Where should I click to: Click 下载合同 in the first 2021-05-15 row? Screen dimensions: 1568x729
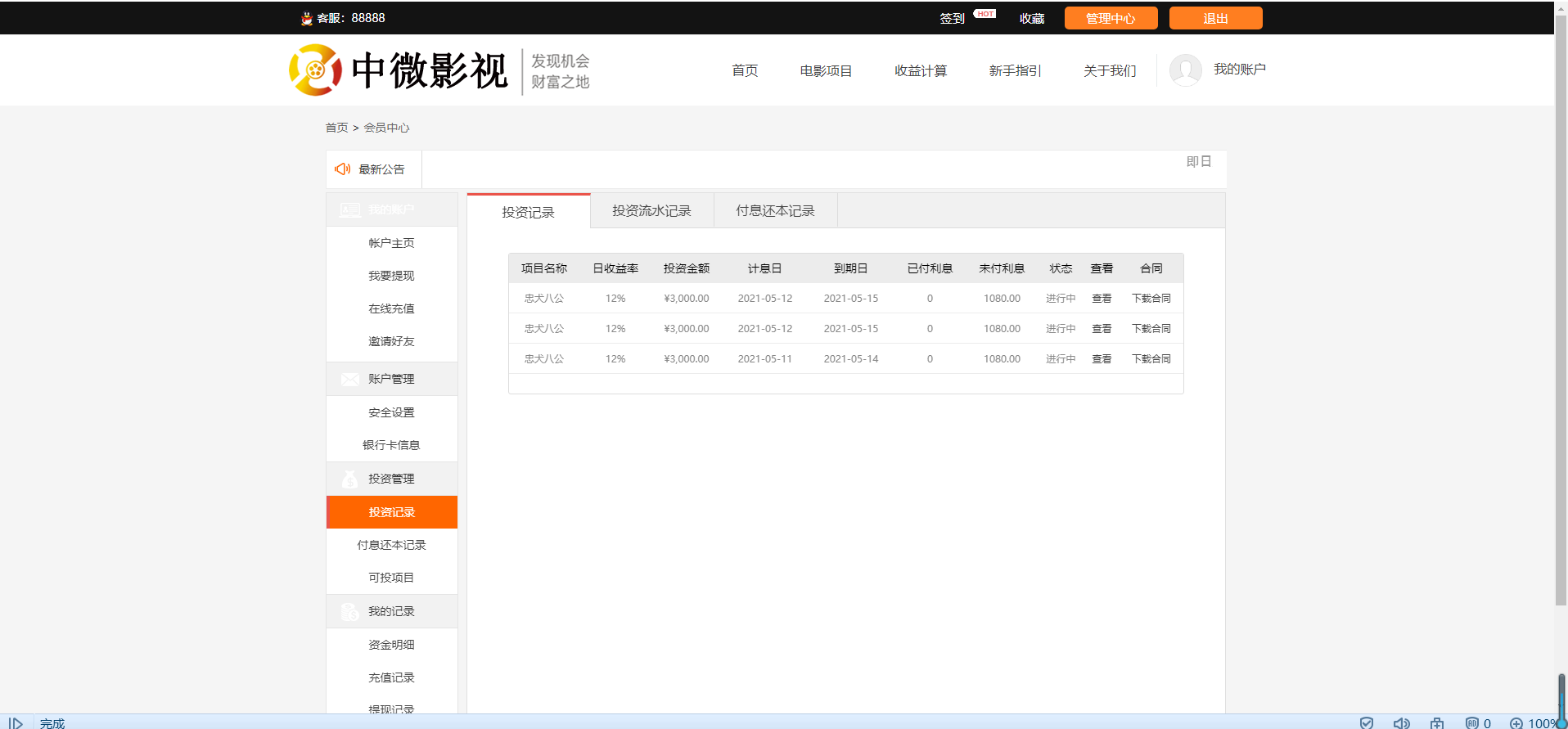pos(1151,299)
